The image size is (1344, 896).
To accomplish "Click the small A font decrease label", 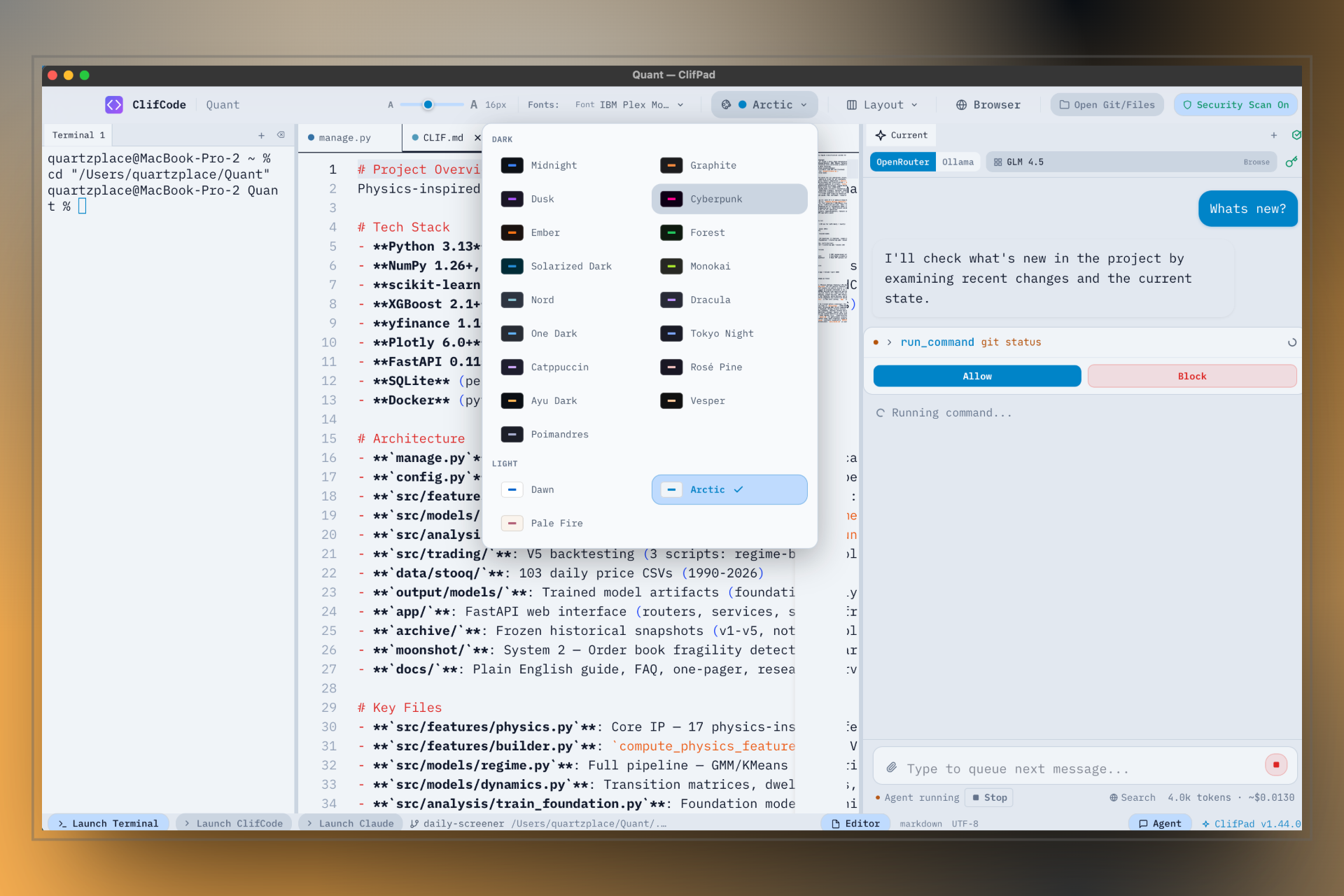I will [x=391, y=105].
